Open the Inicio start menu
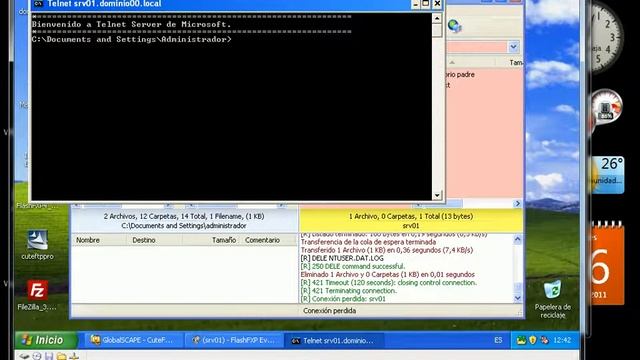Screen dimensions: 640x360 click(46, 340)
